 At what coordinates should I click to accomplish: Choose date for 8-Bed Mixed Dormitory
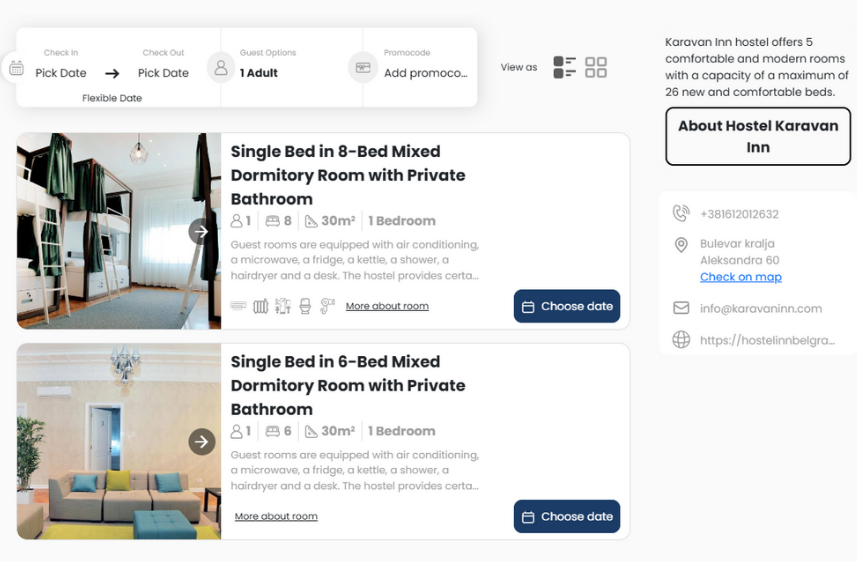pos(567,306)
